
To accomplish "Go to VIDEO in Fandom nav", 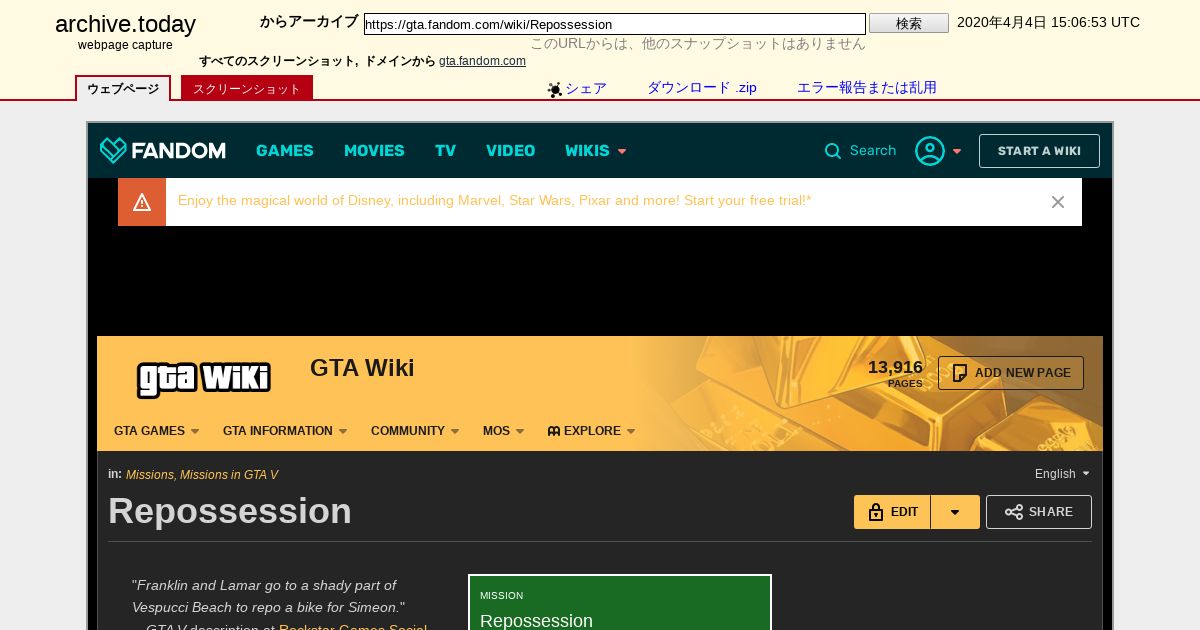I will coord(510,151).
